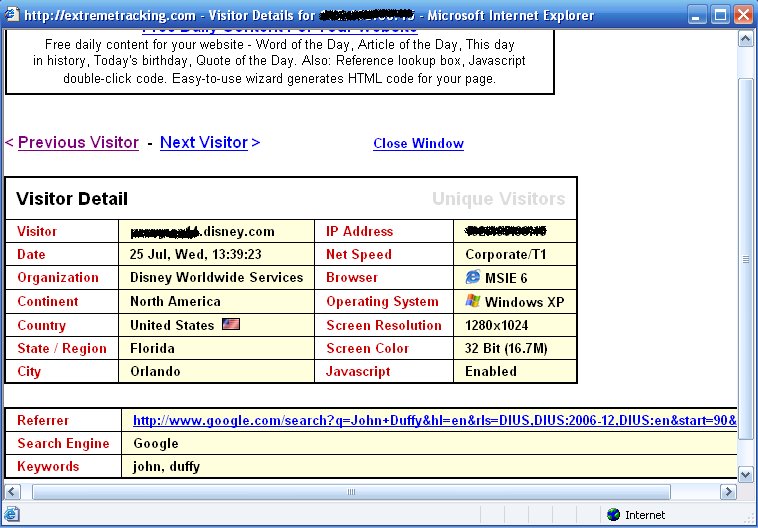Click the Orlando city value
758x528 pixels.
point(155,371)
